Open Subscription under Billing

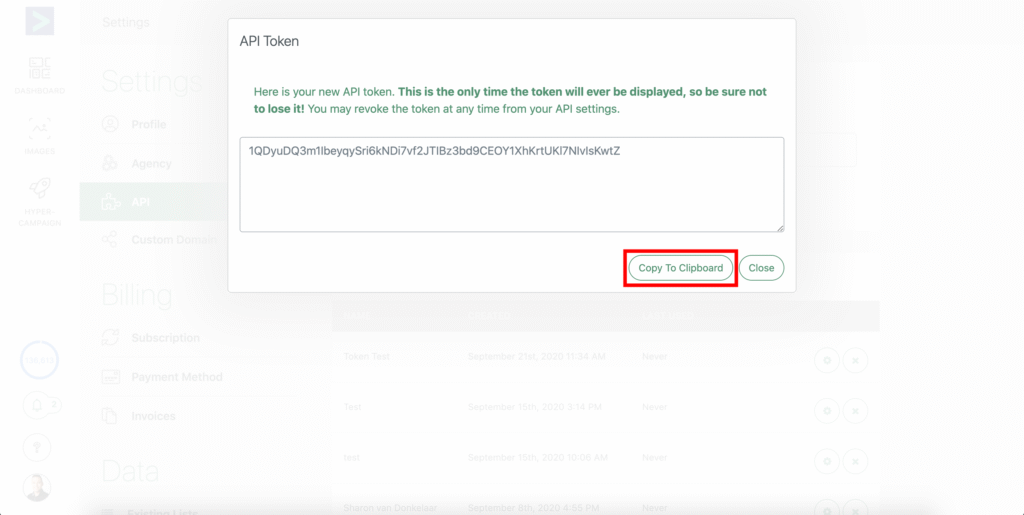(164, 338)
